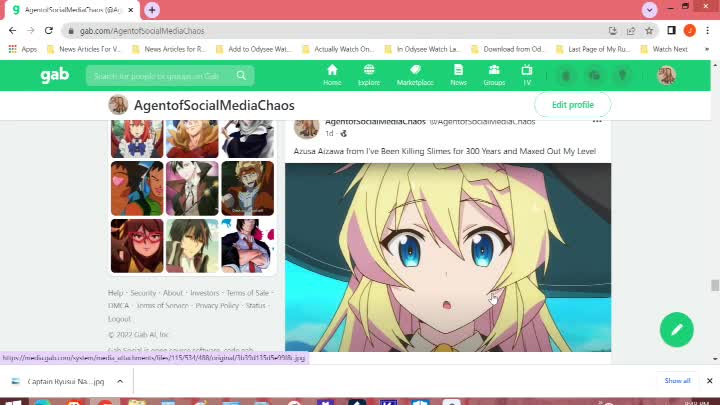The image size is (720, 405).
Task: Open the News section
Action: coord(458,75)
